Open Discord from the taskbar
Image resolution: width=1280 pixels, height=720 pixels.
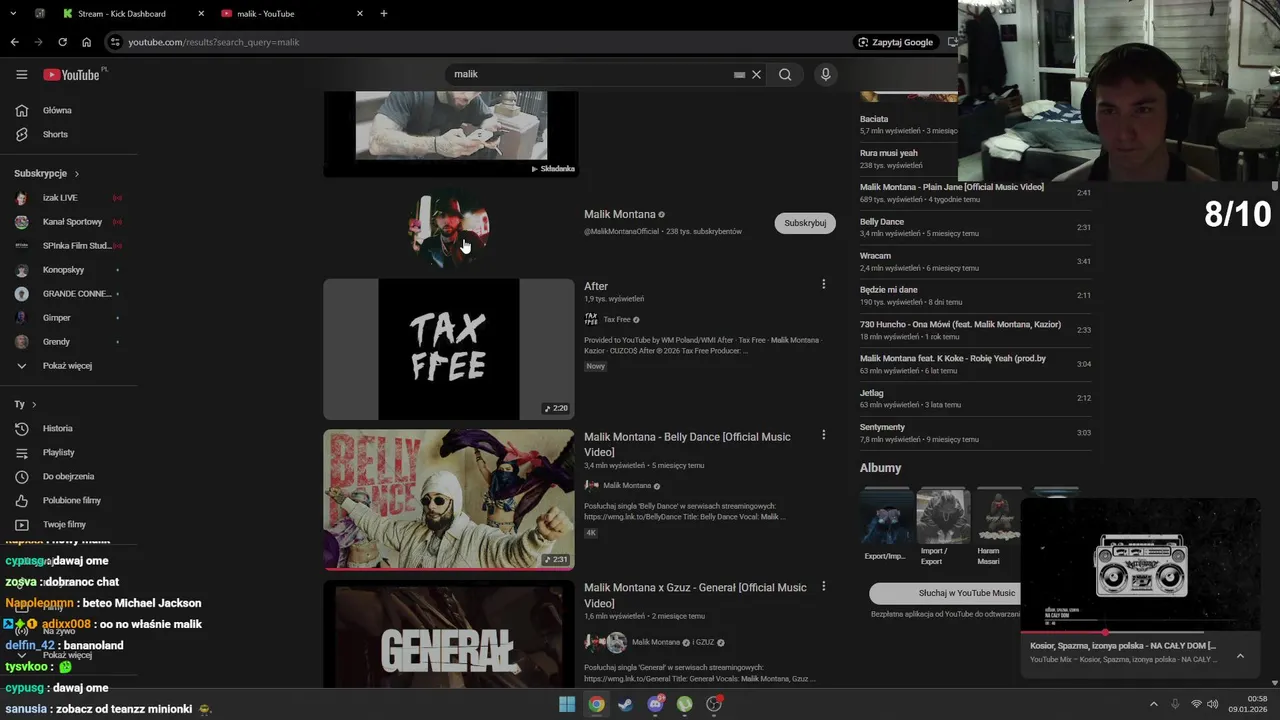point(656,704)
